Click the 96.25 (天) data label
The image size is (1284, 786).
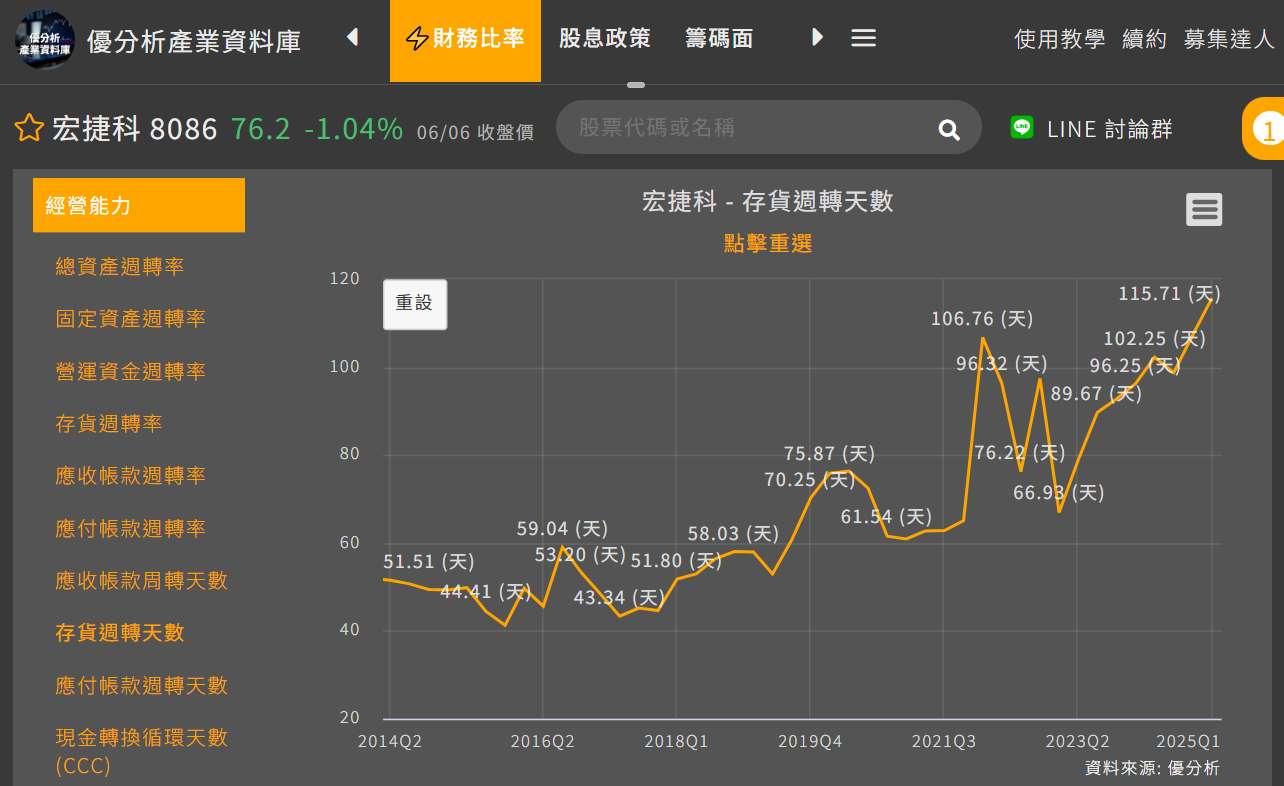(1135, 366)
